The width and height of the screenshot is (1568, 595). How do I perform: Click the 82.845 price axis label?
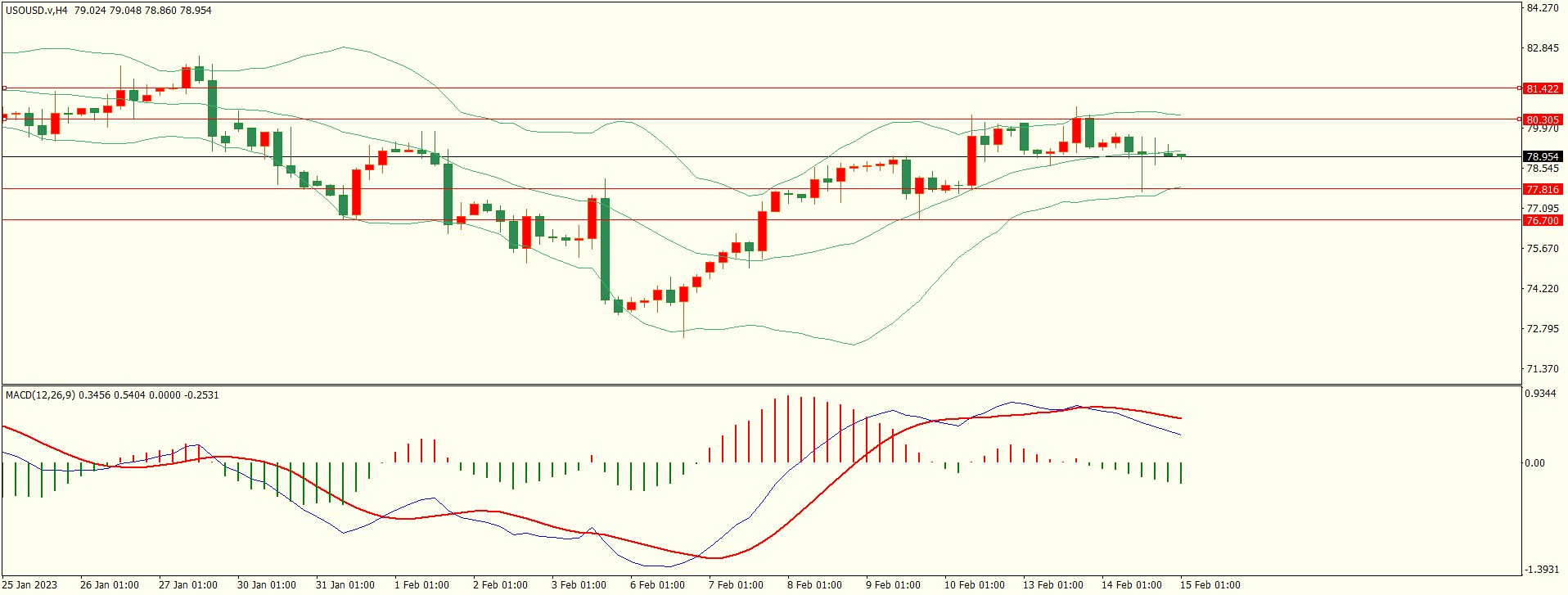[x=1543, y=48]
